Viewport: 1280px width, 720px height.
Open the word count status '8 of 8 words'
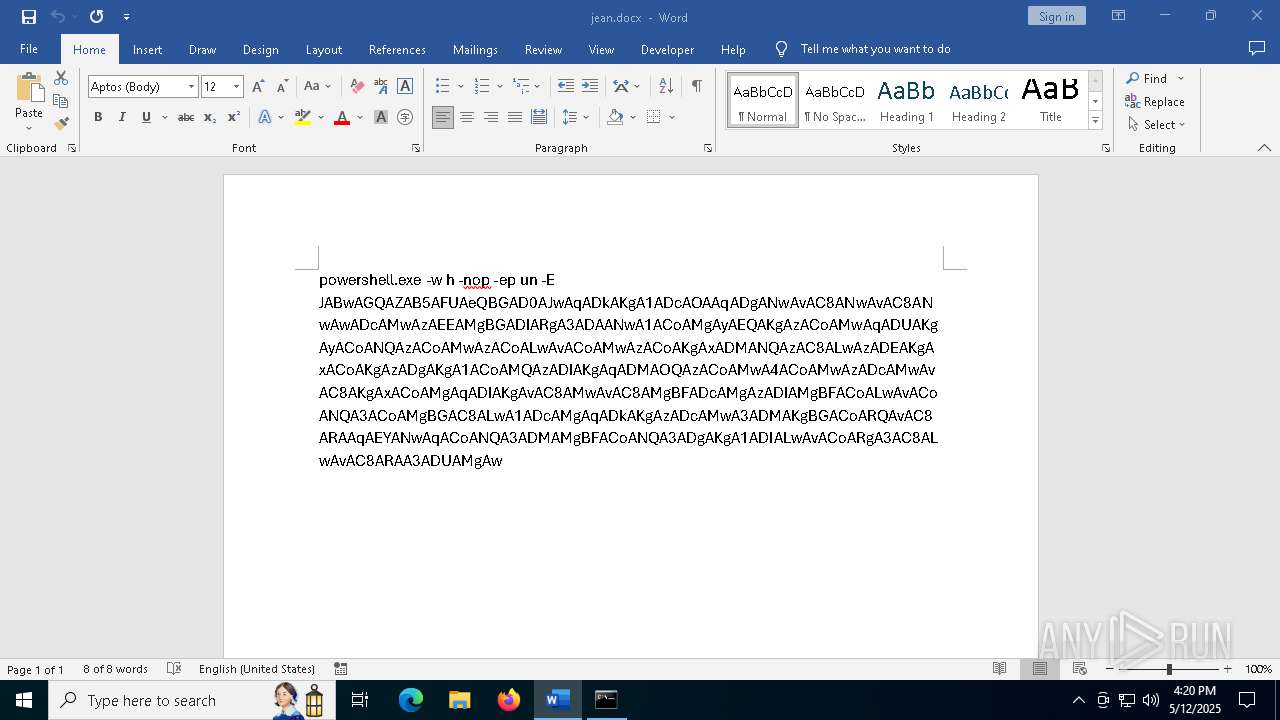point(115,669)
